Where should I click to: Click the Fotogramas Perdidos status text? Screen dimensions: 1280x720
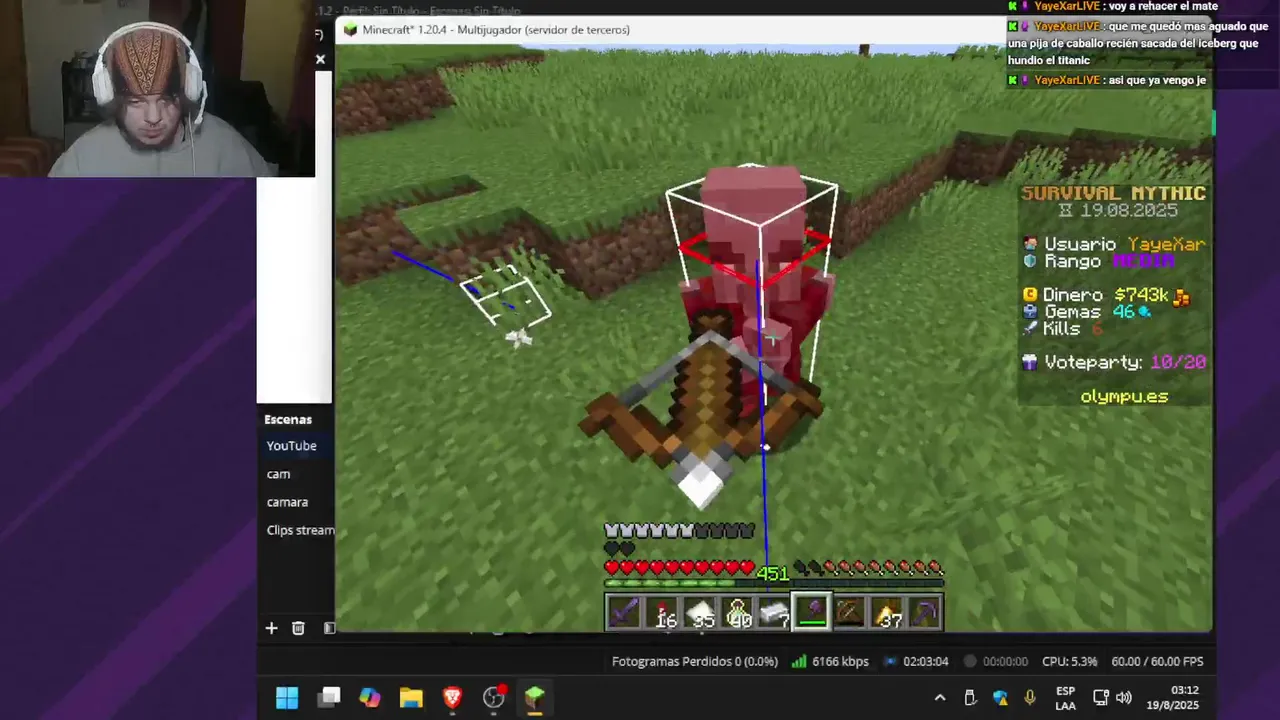[695, 662]
